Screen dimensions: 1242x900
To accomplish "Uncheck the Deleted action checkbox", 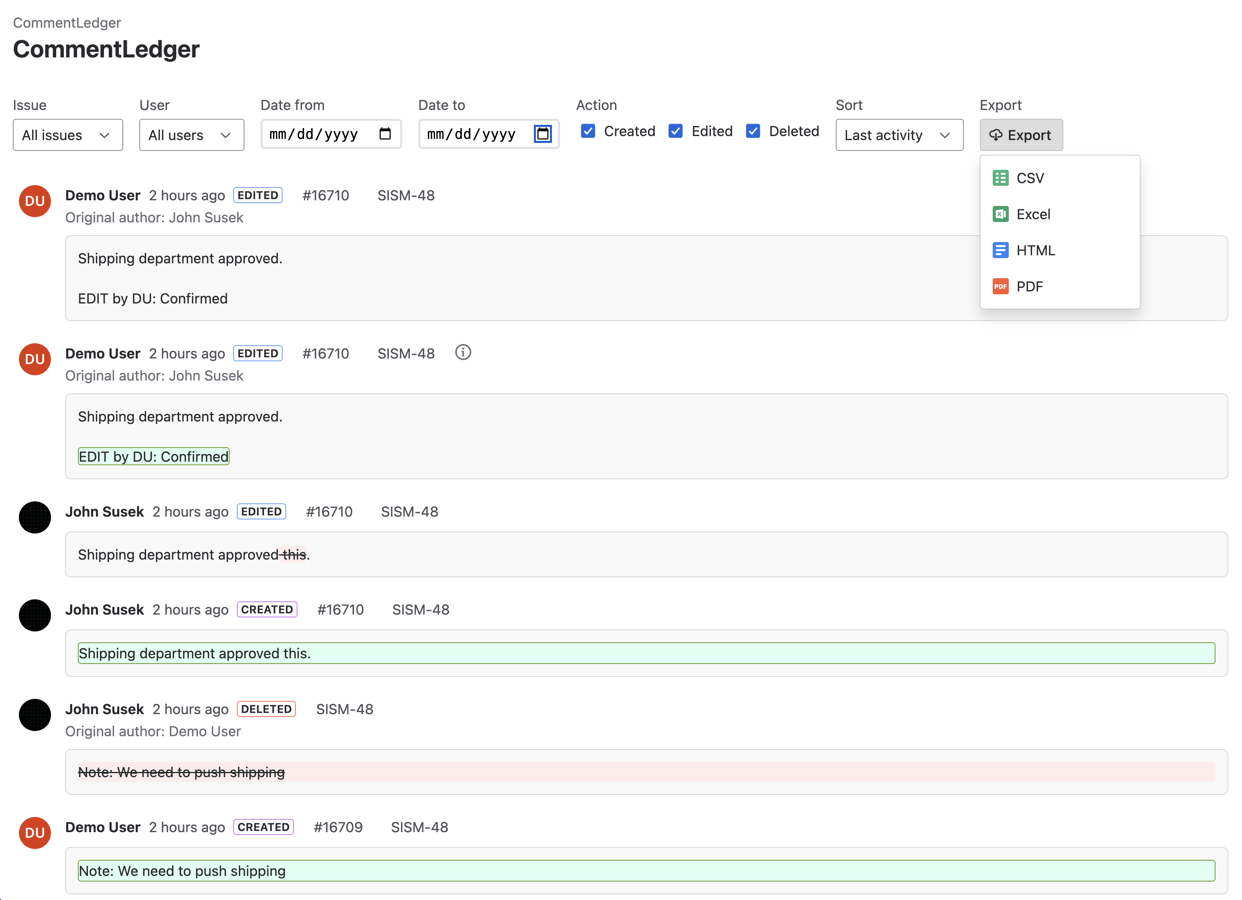I will pyautogui.click(x=753, y=131).
